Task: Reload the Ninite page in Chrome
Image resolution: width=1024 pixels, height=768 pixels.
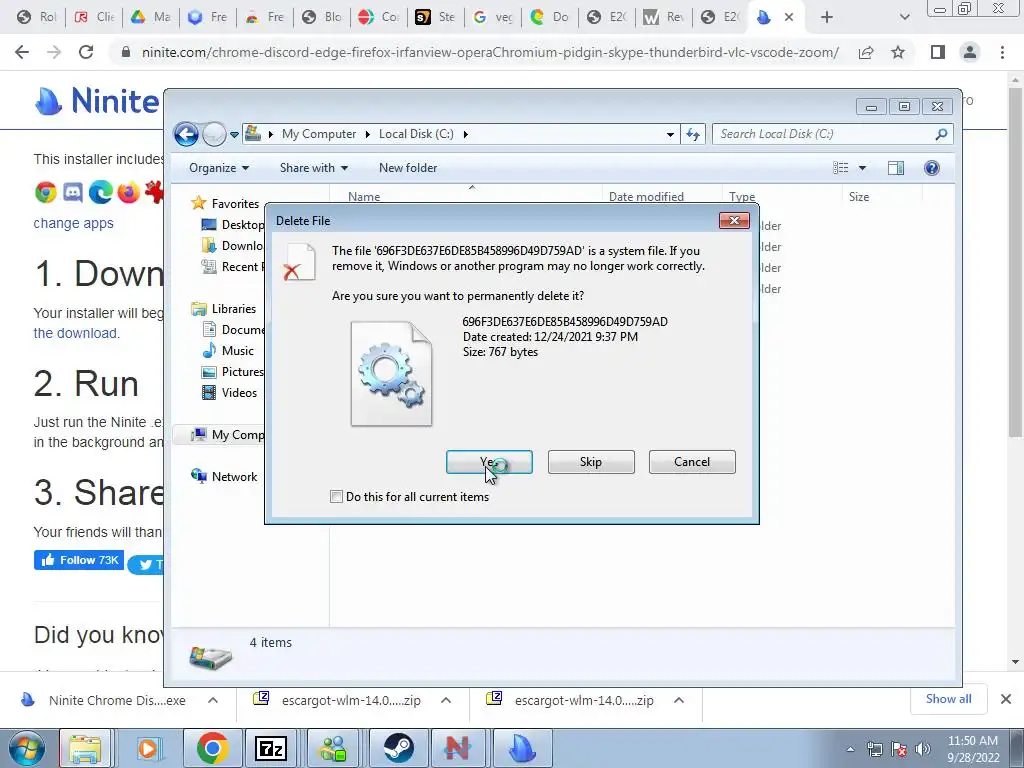Action: pyautogui.click(x=86, y=52)
